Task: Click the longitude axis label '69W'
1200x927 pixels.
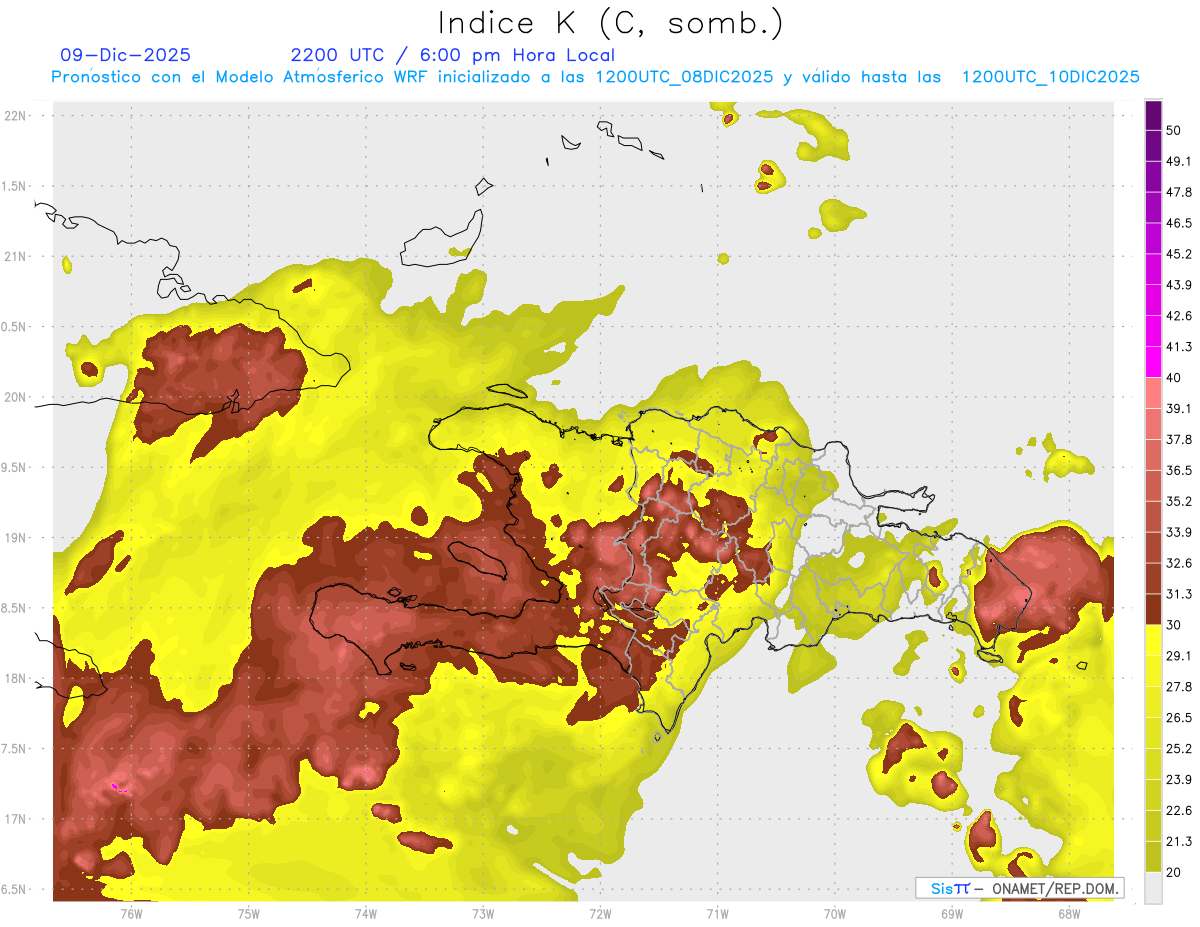Action: [x=952, y=913]
